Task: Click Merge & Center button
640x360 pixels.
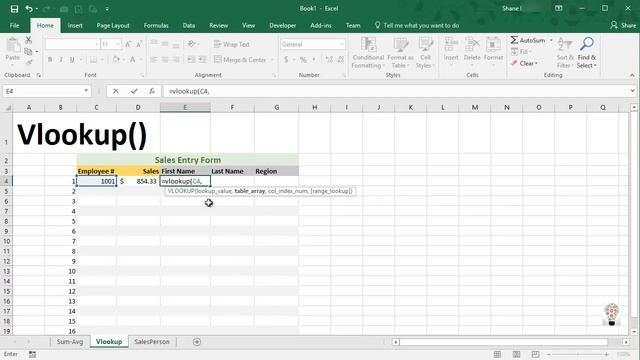Action: click(240, 60)
